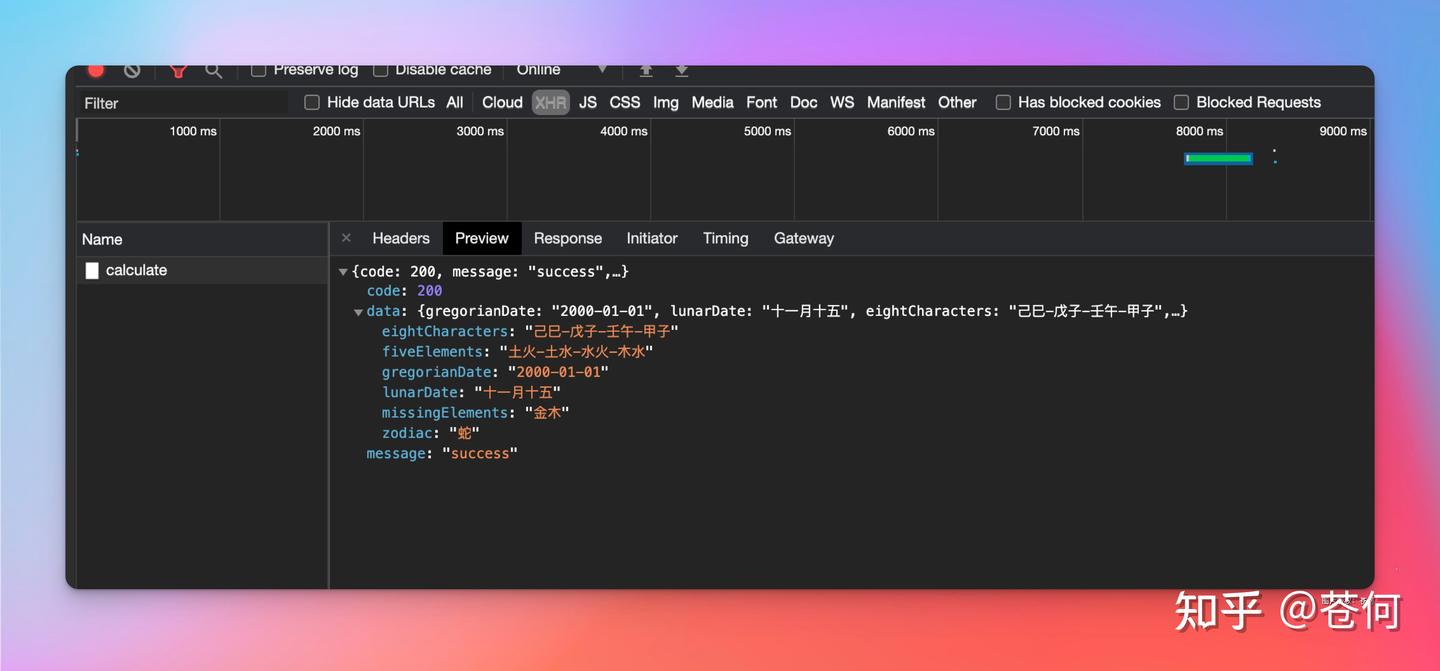Viewport: 1440px width, 671px height.
Task: Tick the Blocked Requests checkbox
Action: tap(1181, 102)
